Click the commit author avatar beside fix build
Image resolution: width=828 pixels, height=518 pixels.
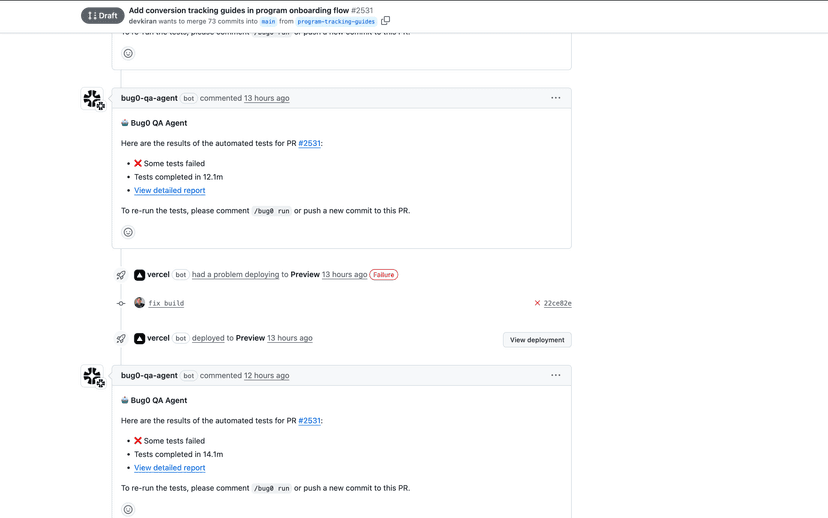pos(140,303)
